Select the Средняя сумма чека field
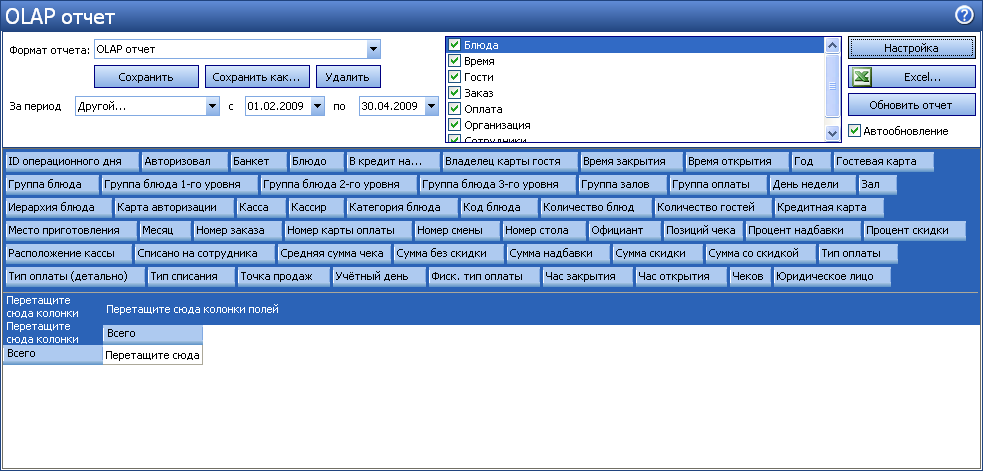Viewport: 983px width, 471px height. pyautogui.click(x=335, y=253)
